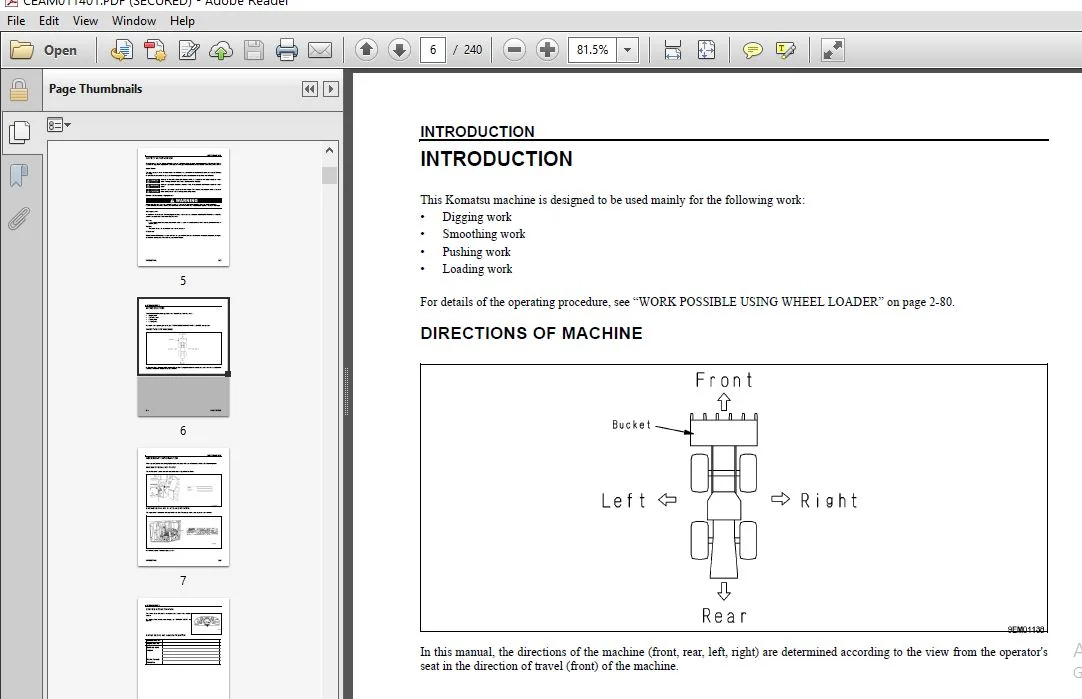Select page 5 thumbnail
Screen dimensions: 1082x699
pyautogui.click(x=184, y=207)
